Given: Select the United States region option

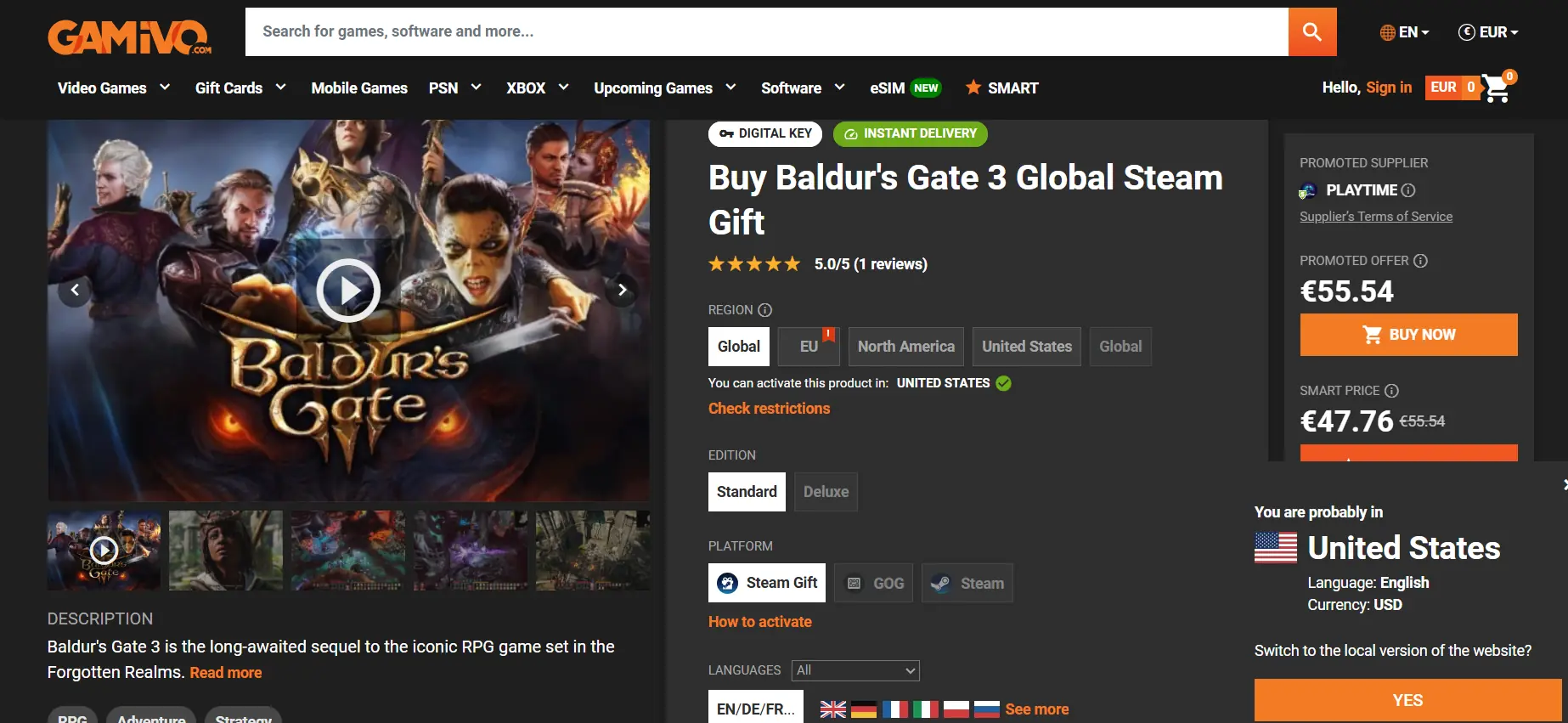Looking at the screenshot, I should pyautogui.click(x=1027, y=347).
